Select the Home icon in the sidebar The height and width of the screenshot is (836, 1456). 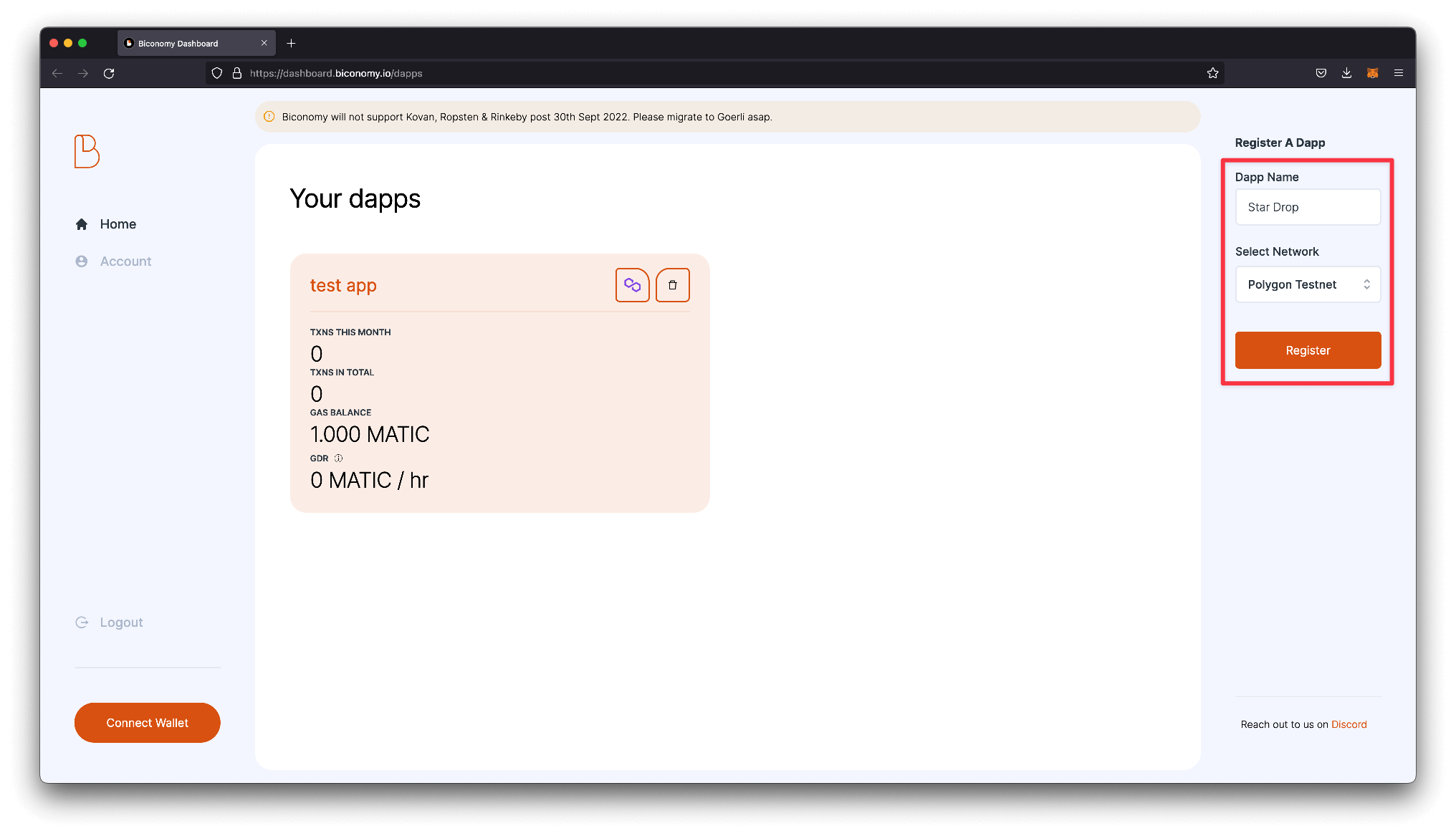point(81,224)
